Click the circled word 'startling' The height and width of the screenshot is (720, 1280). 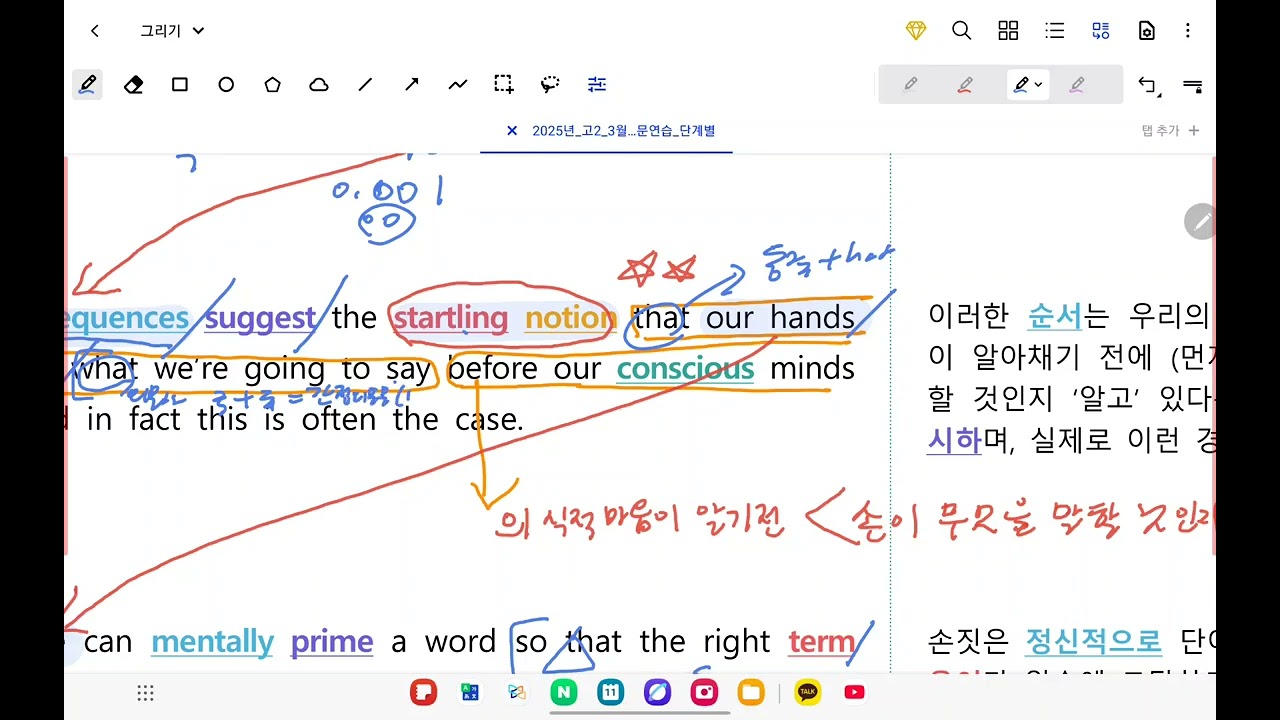[450, 319]
